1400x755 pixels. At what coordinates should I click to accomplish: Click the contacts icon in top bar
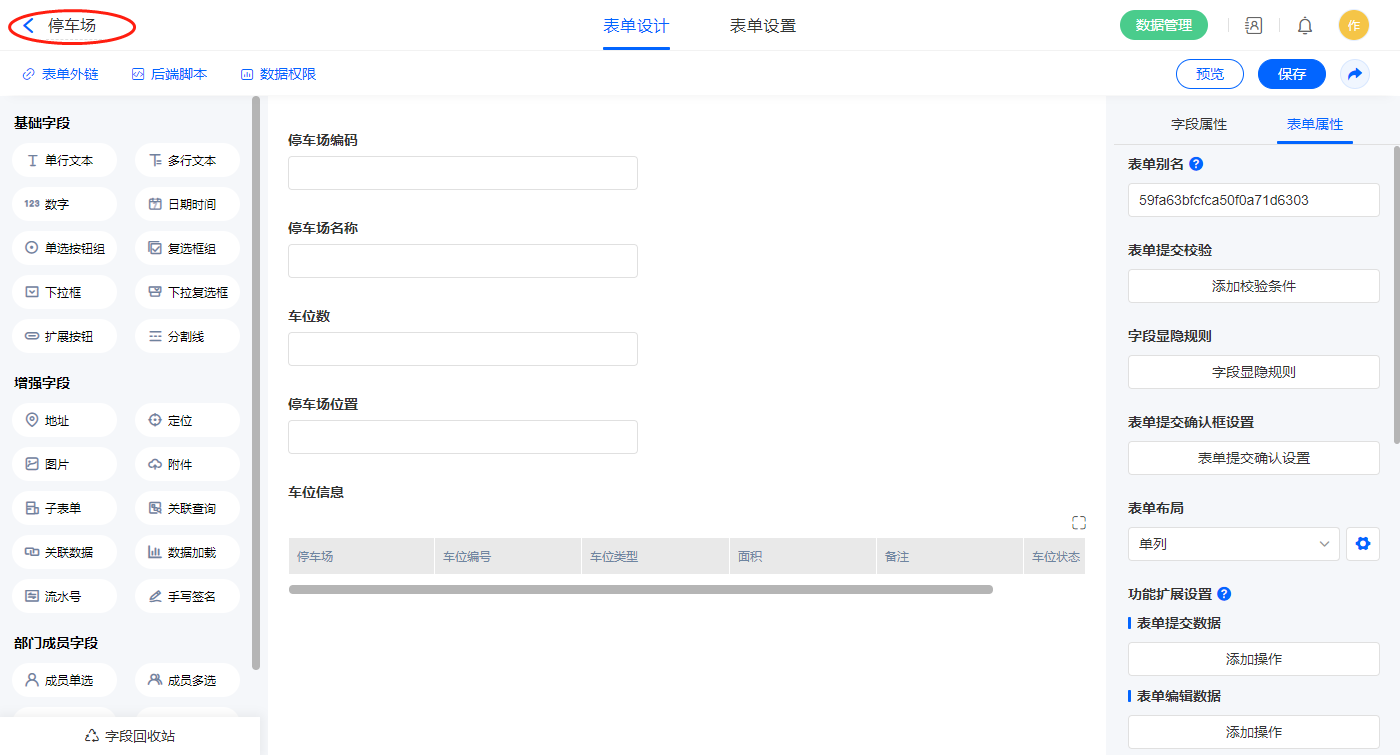(1253, 26)
